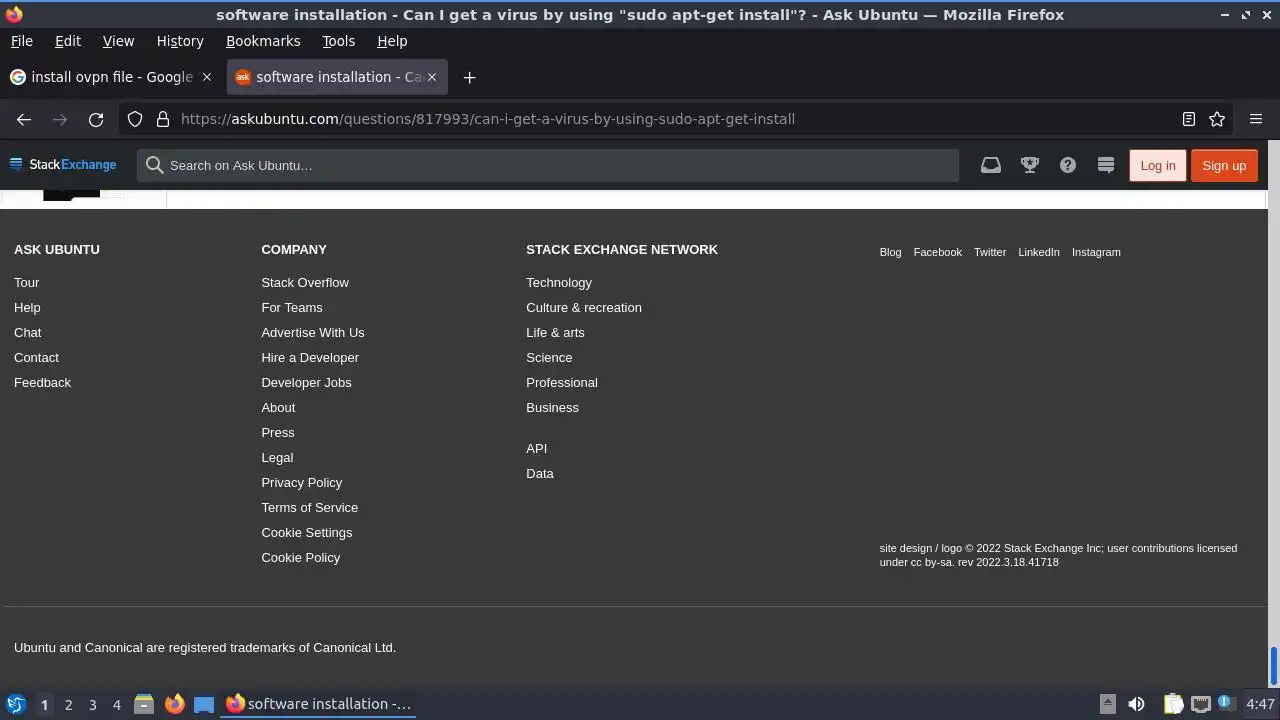The width and height of the screenshot is (1280, 720).
Task: Close the 'software installation' tab
Action: coord(432,77)
